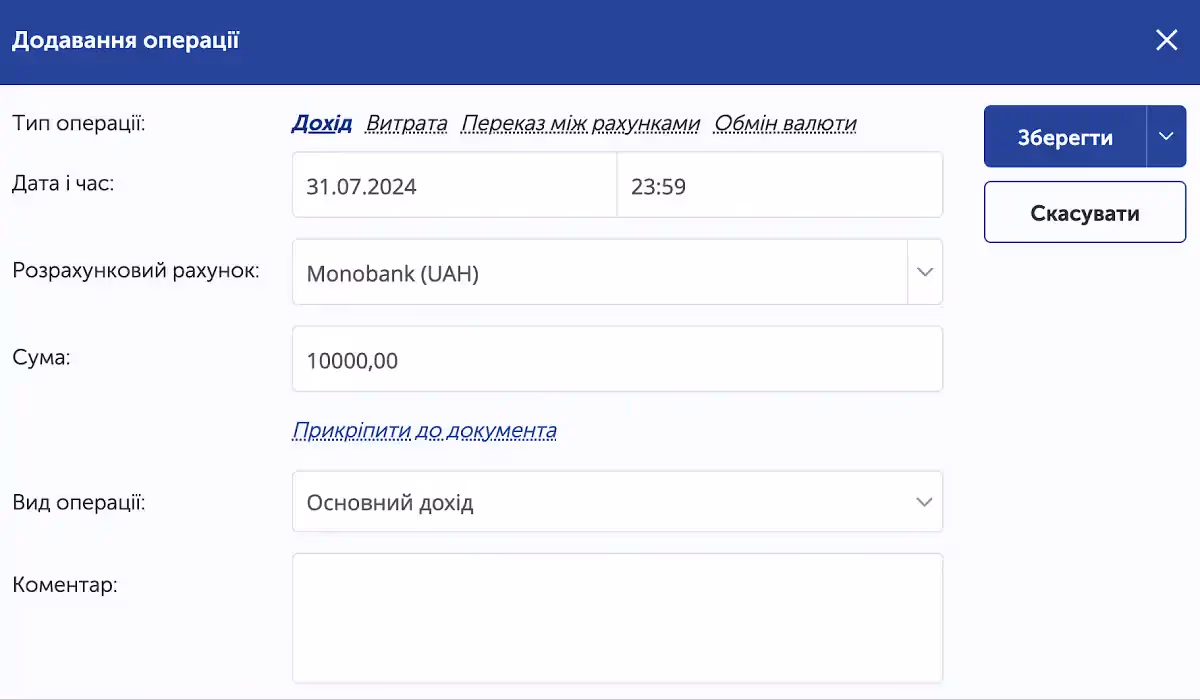Select the time field showing 23:59
The height and width of the screenshot is (700, 1200).
(x=780, y=184)
